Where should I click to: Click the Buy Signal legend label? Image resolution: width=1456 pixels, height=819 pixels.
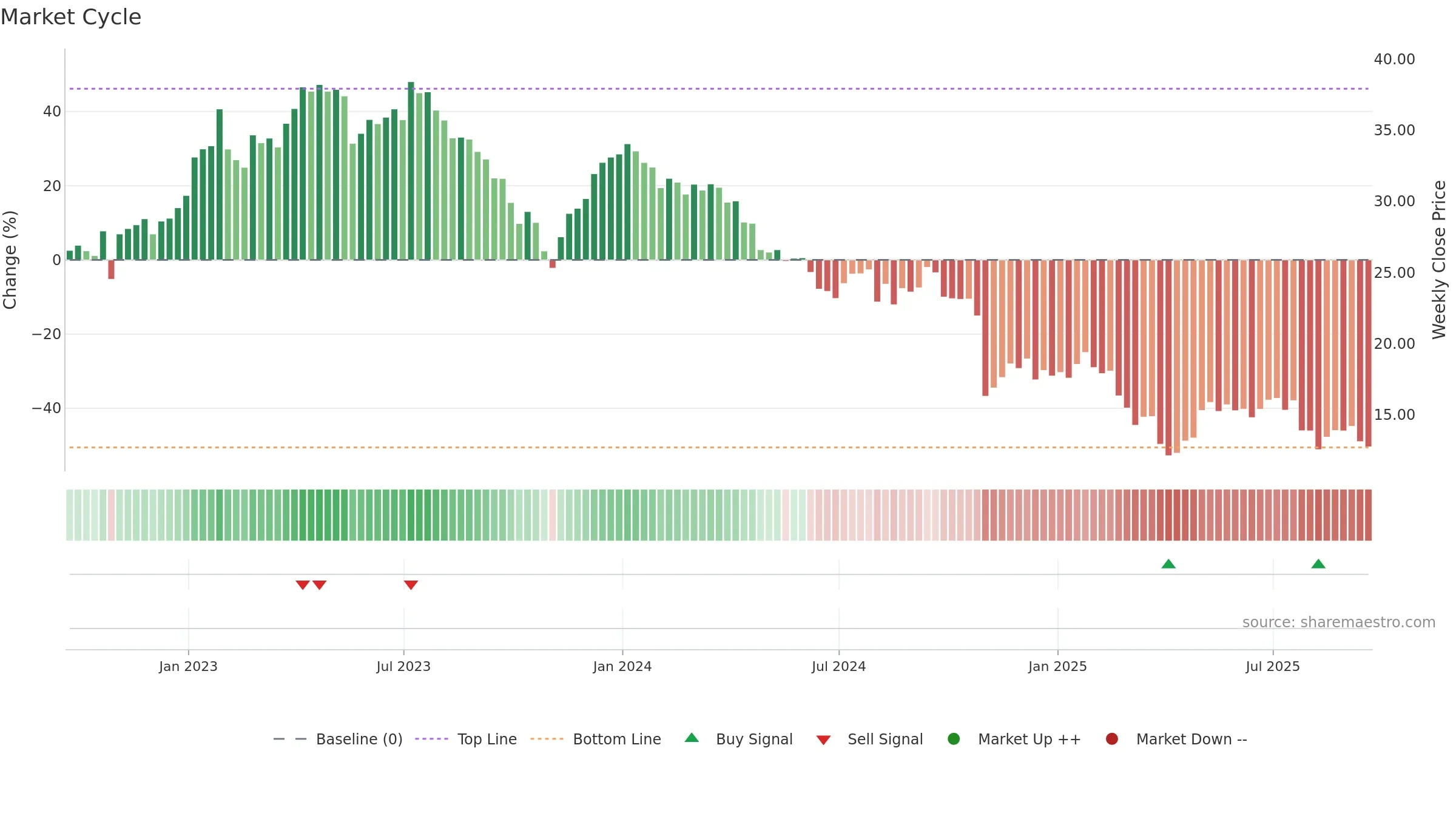pyautogui.click(x=754, y=739)
